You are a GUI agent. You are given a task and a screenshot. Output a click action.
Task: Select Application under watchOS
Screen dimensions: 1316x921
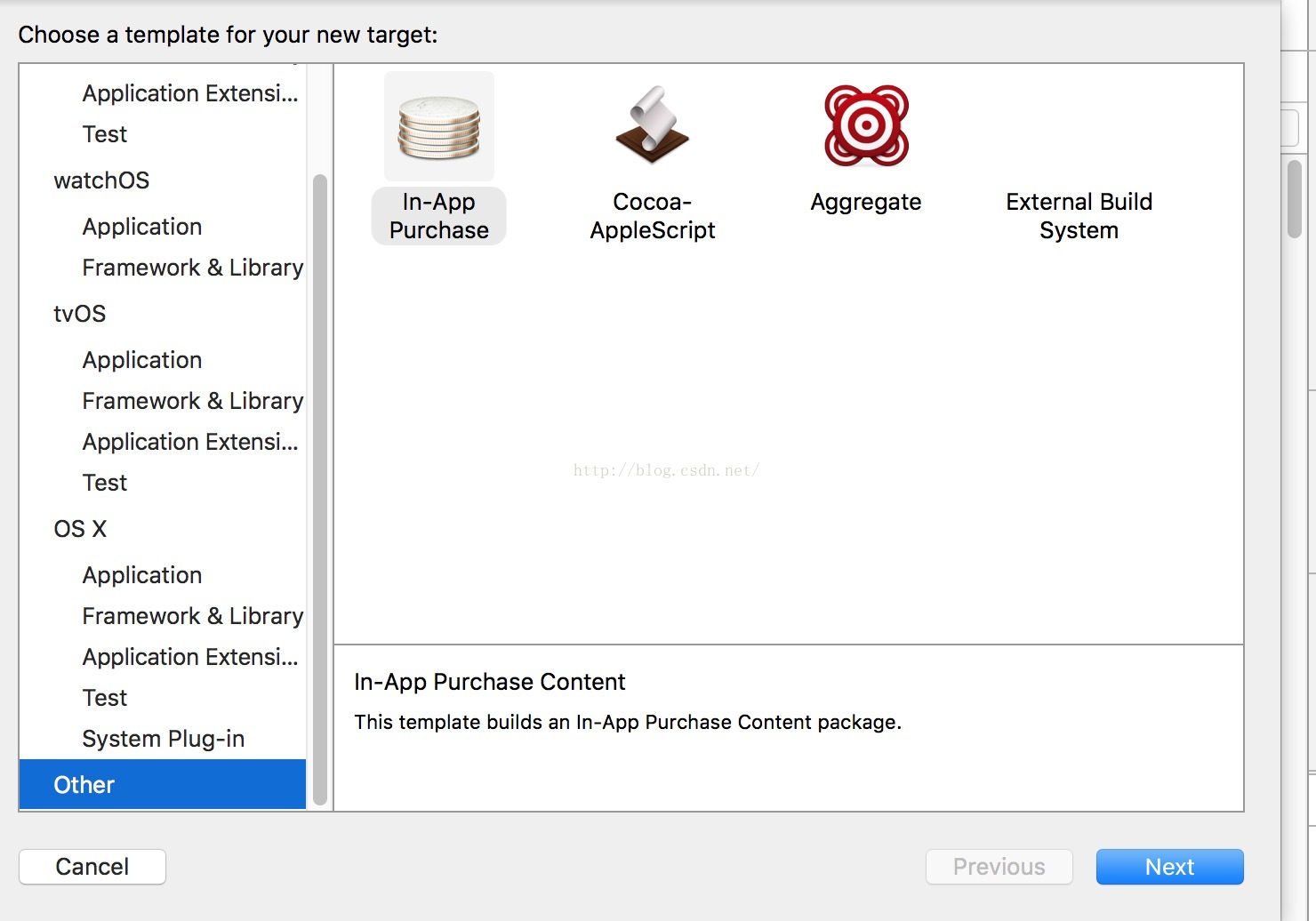(x=142, y=227)
